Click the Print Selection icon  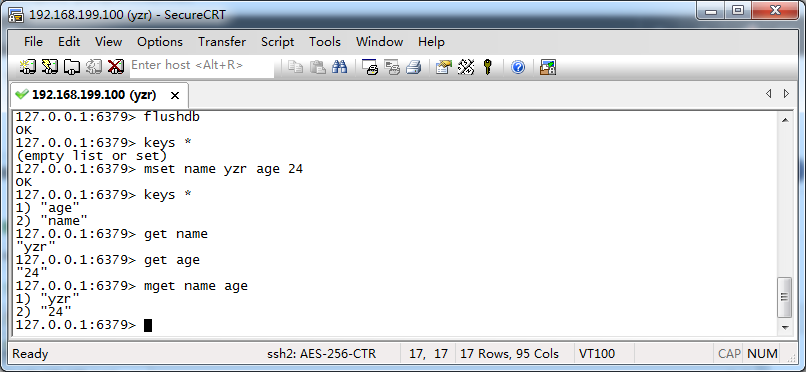pyautogui.click(x=392, y=67)
